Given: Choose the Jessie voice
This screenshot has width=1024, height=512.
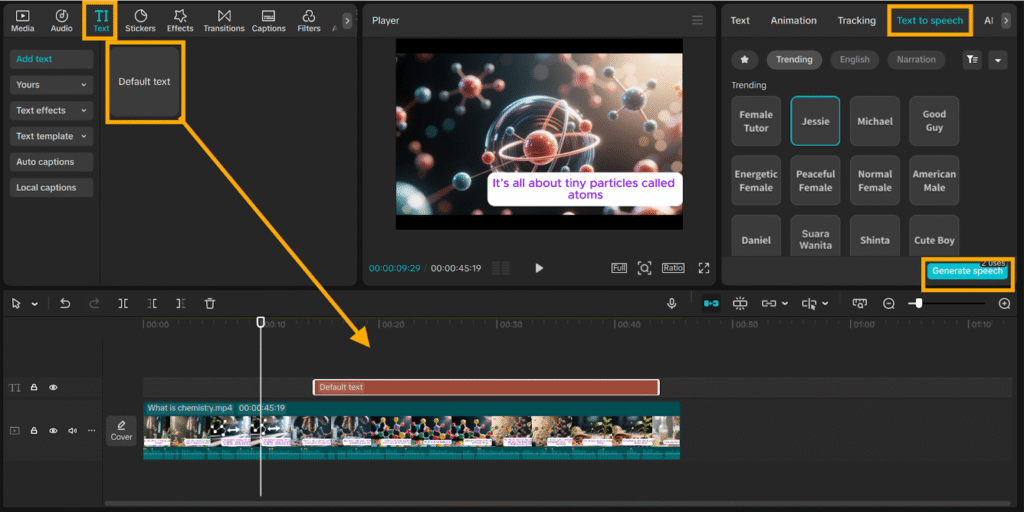Looking at the screenshot, I should click(x=816, y=121).
